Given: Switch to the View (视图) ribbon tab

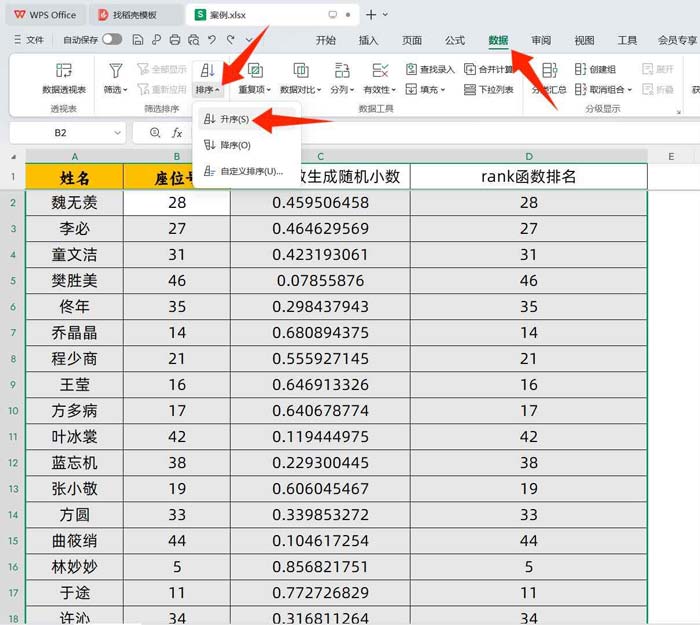Looking at the screenshot, I should tap(584, 40).
